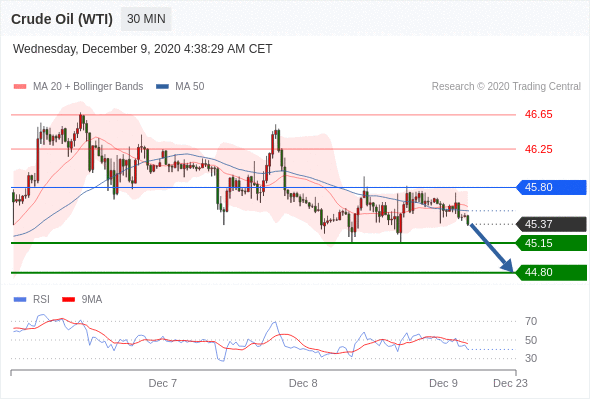590x400 pixels.
Task: Click the 30 MIN timeframe badge
Action: [x=146, y=19]
